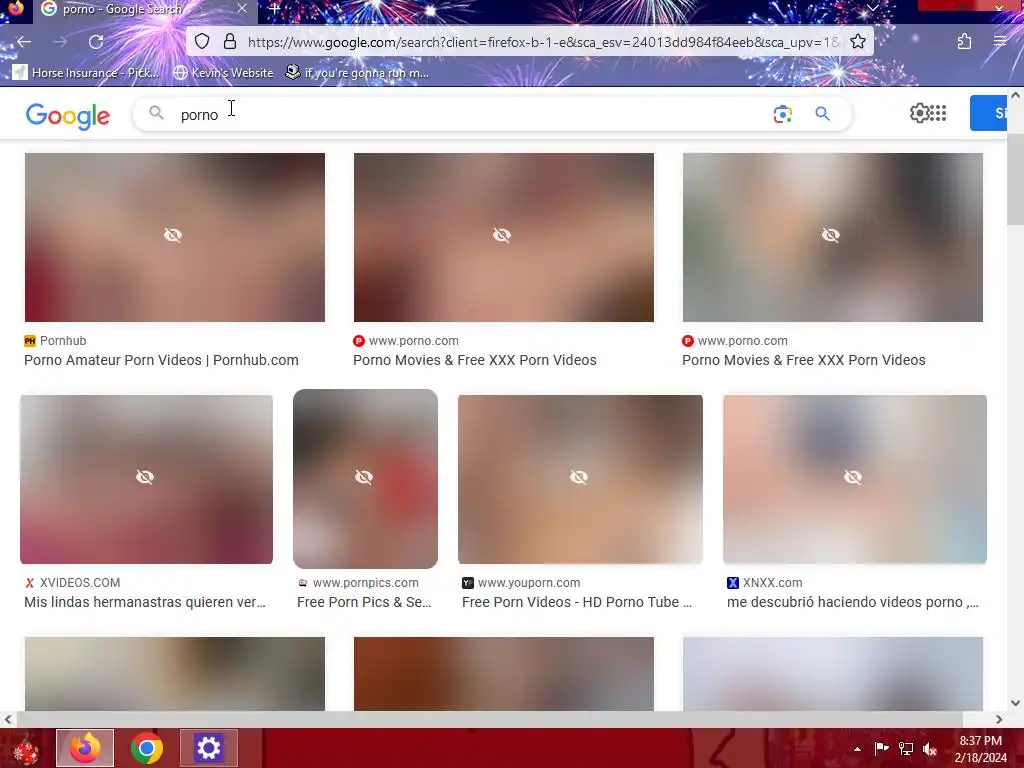Launch Google Chrome from the taskbar

pos(147,748)
